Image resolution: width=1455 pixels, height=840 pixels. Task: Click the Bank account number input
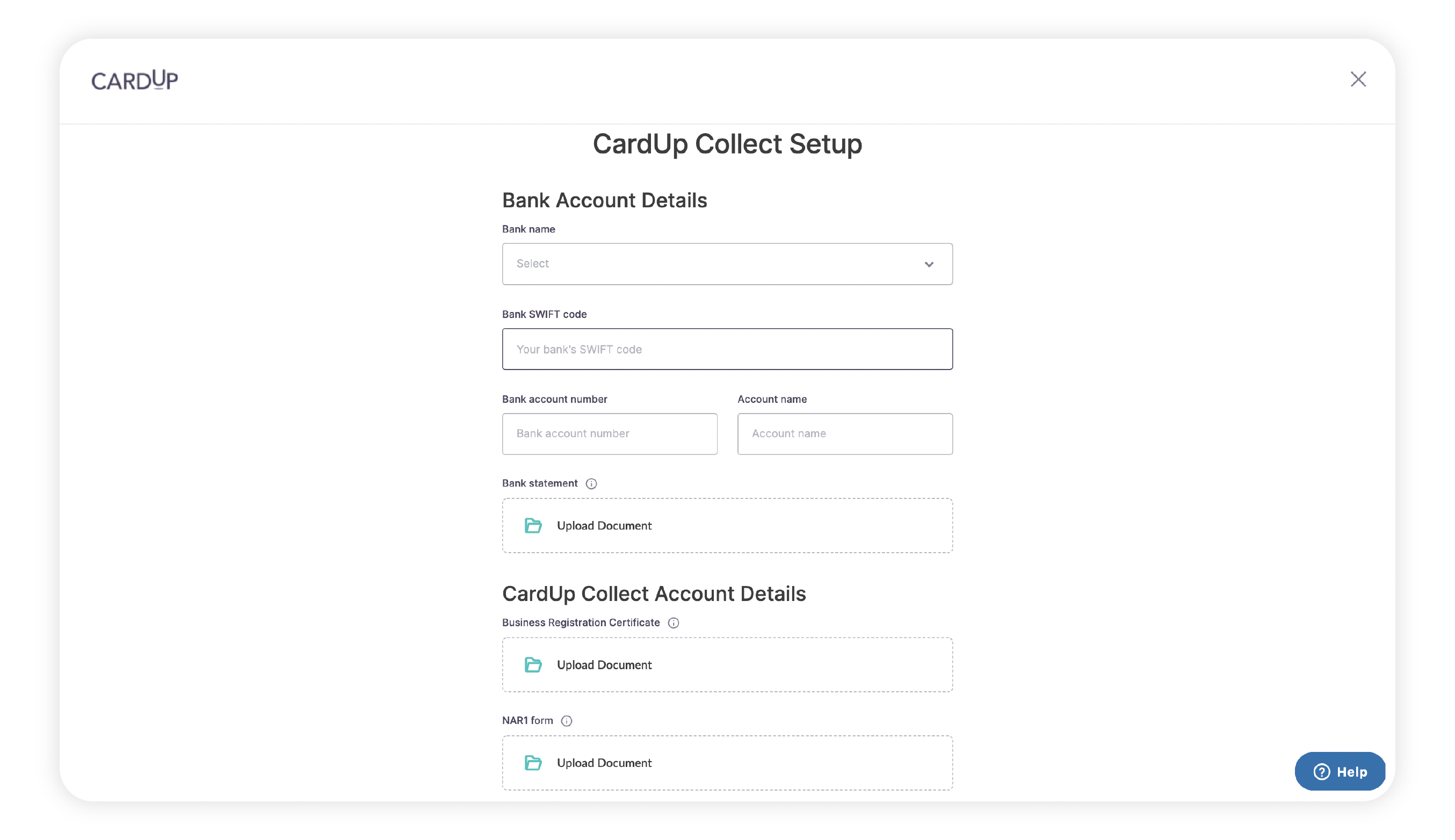[609, 434]
